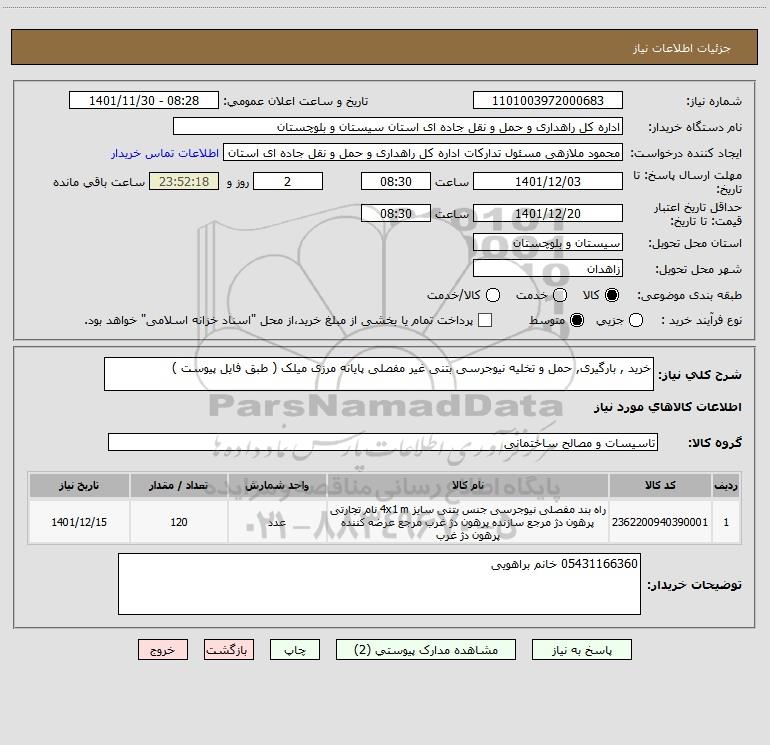
Task: Click the remaining days field showing 2
Action: pyautogui.click(x=288, y=181)
